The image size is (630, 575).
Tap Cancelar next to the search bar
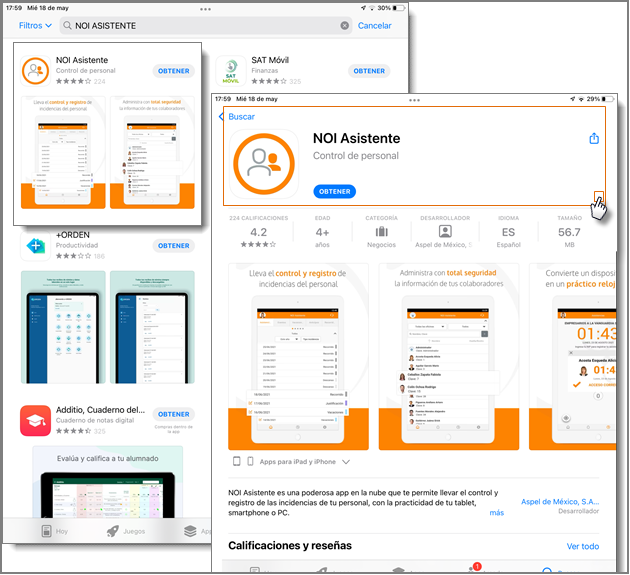point(375,25)
